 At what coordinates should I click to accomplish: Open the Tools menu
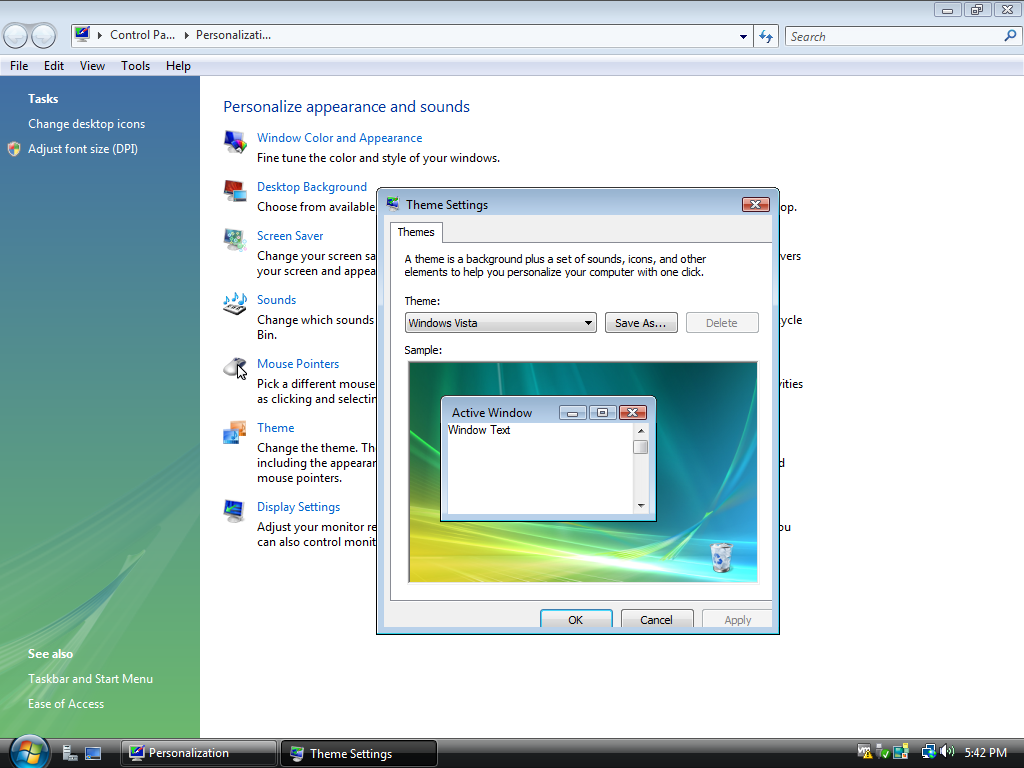pyautogui.click(x=135, y=66)
